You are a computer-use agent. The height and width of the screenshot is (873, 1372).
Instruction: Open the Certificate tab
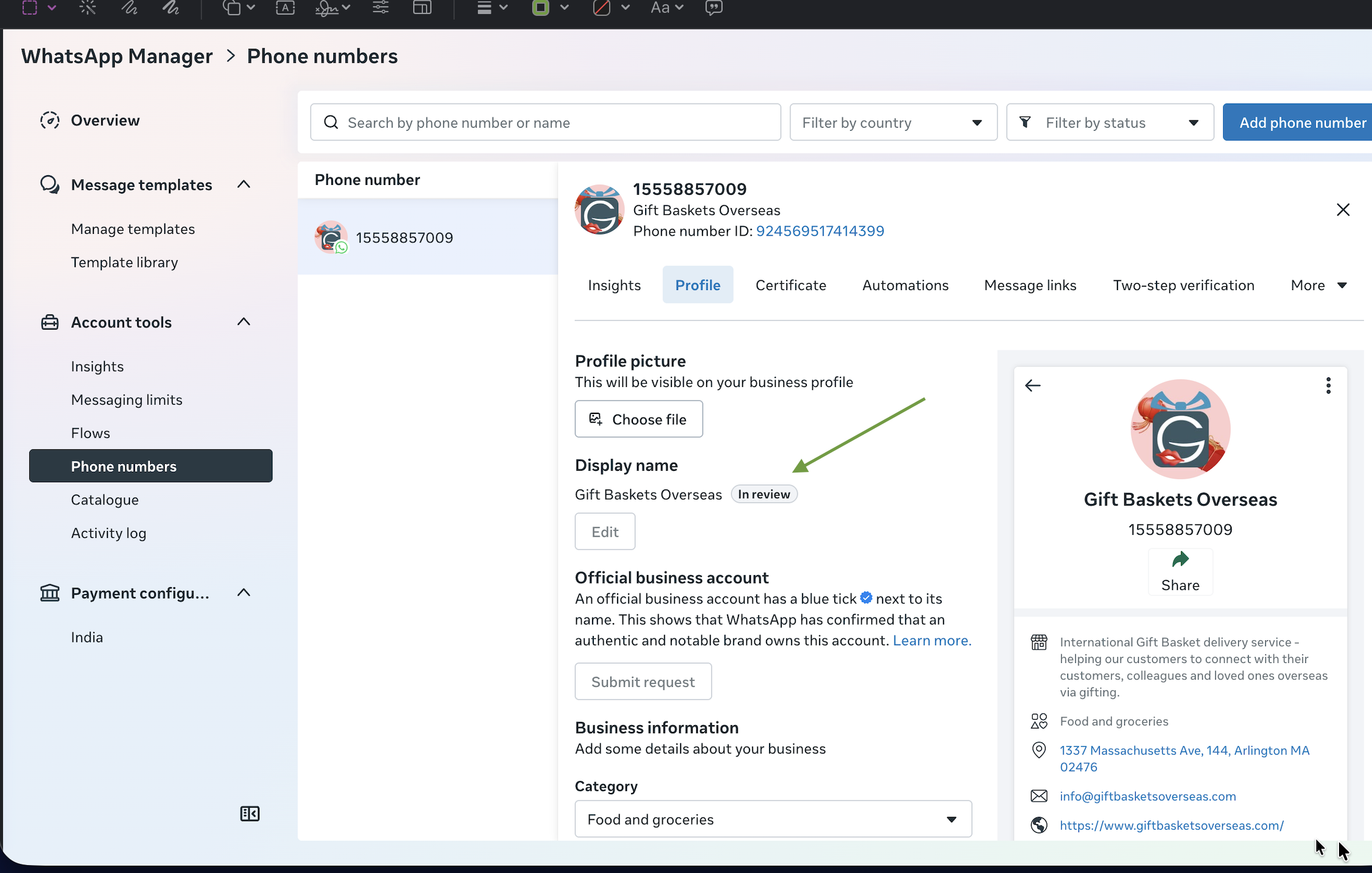[x=790, y=285]
